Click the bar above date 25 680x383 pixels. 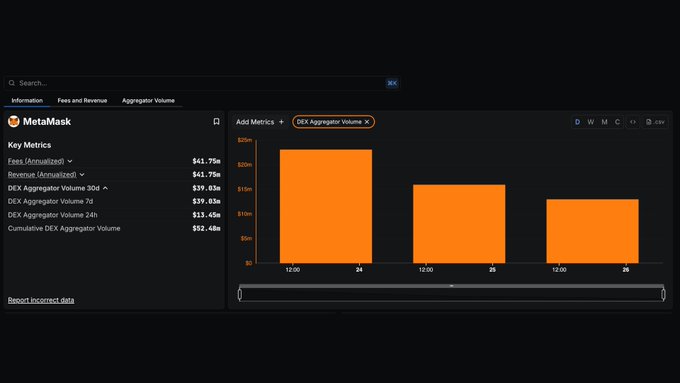459,224
